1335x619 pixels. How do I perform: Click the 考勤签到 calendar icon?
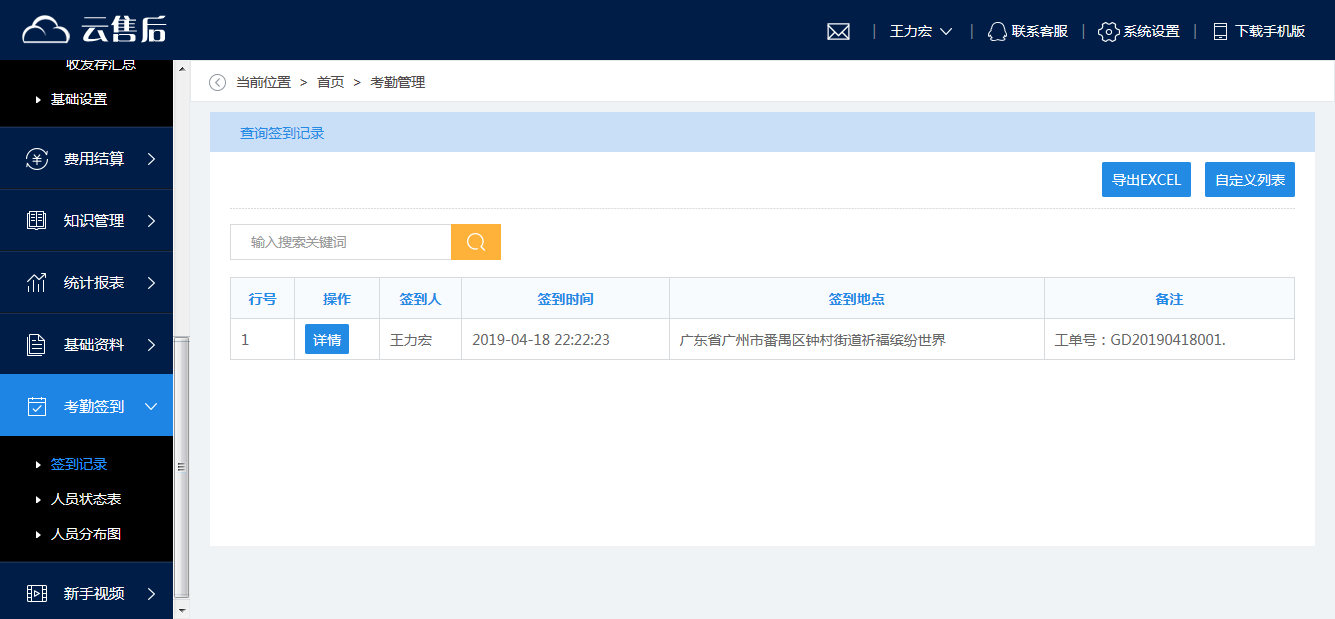(37, 406)
